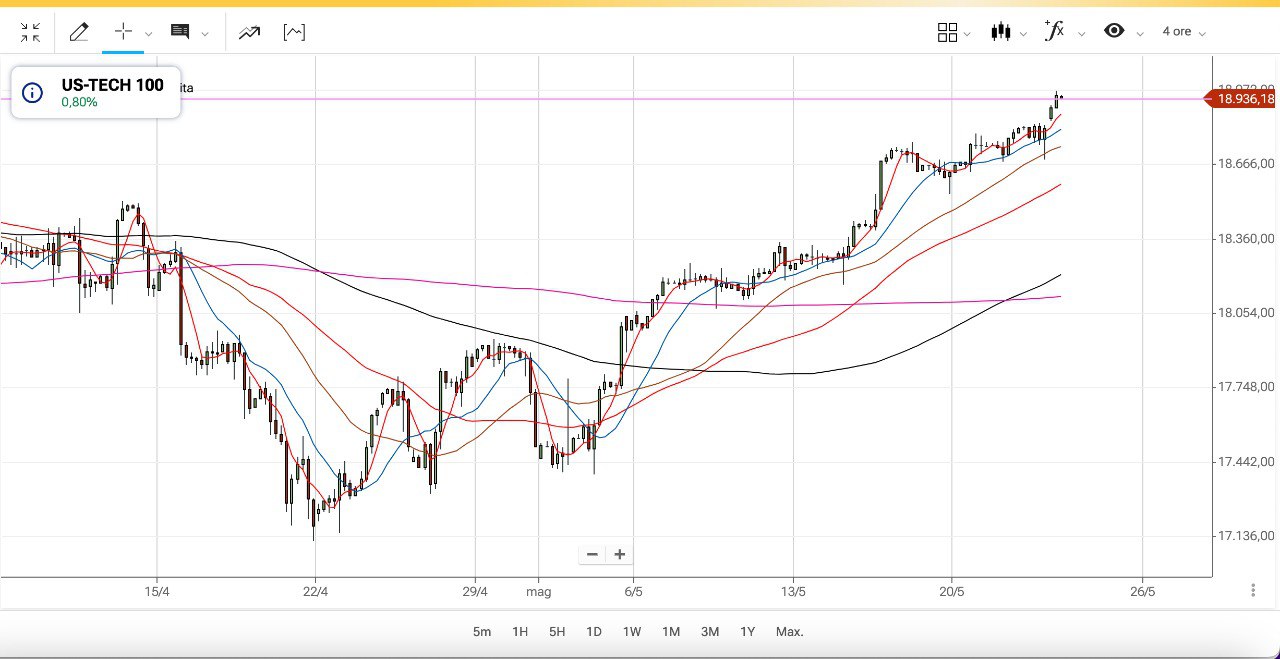Zoom out with the minus button
Image resolution: width=1280 pixels, height=659 pixels.
pyautogui.click(x=592, y=554)
